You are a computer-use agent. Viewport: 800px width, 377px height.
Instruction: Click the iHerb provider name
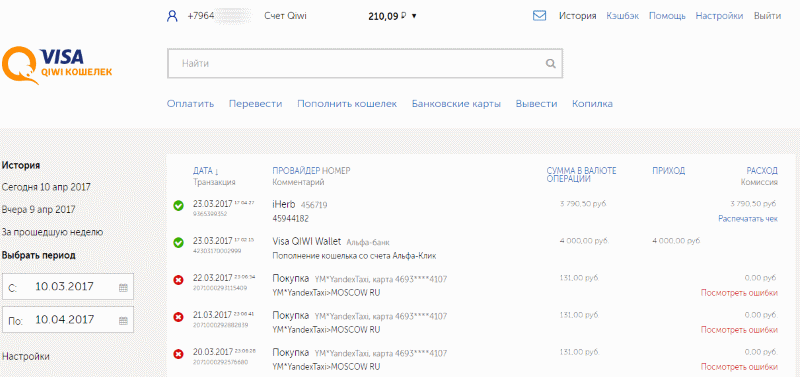(x=284, y=204)
